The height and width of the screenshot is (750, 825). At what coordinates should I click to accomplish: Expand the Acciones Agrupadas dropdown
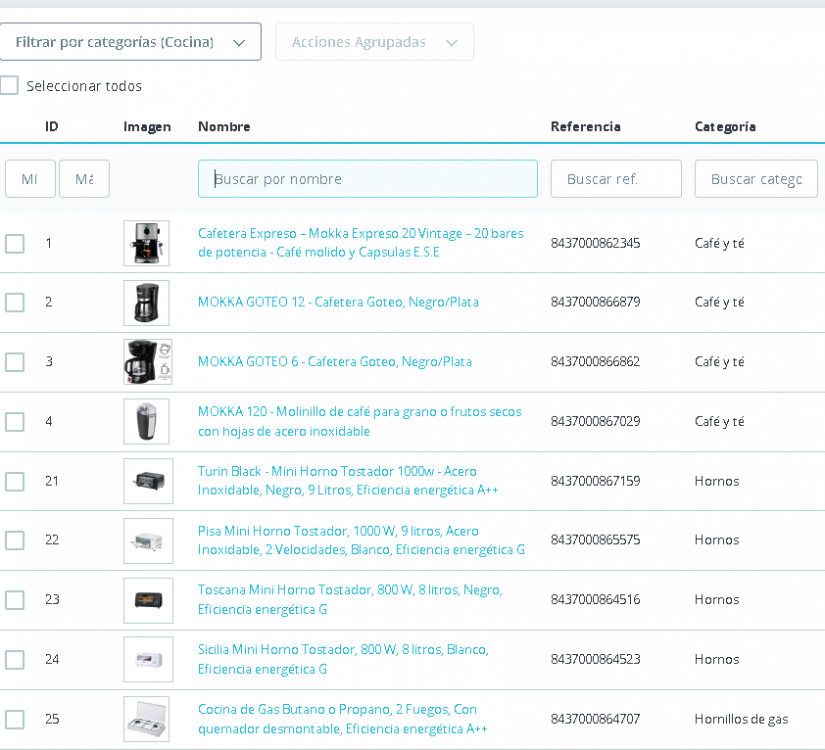click(x=374, y=42)
